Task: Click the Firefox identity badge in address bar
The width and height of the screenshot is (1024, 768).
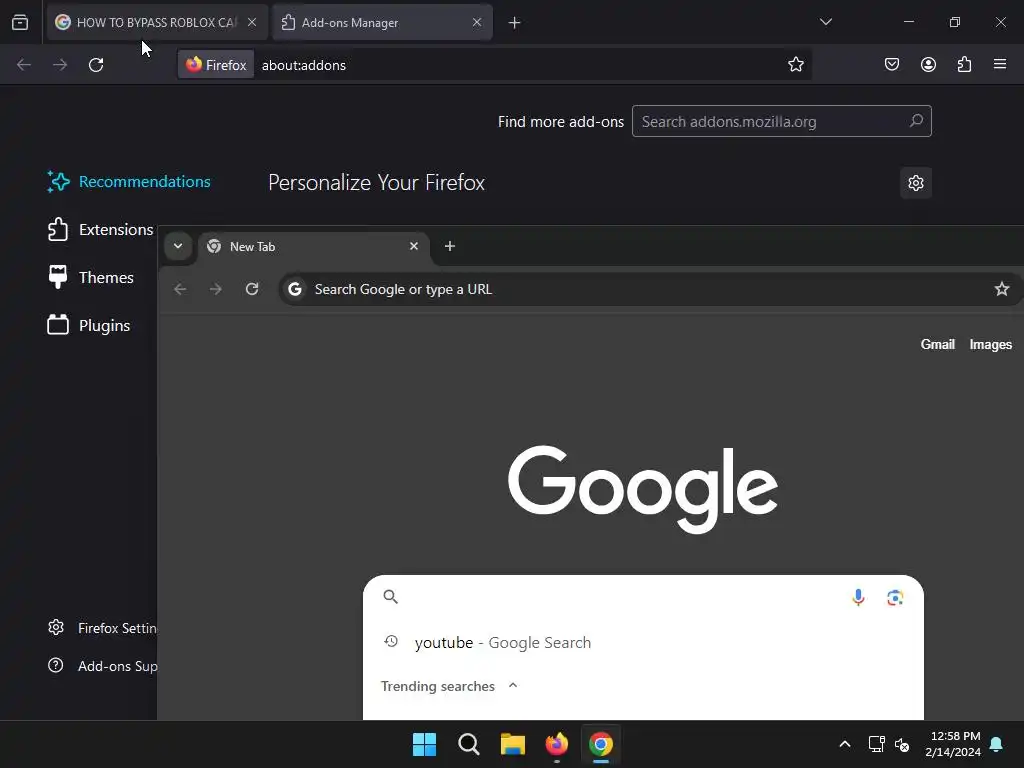Action: [216, 65]
